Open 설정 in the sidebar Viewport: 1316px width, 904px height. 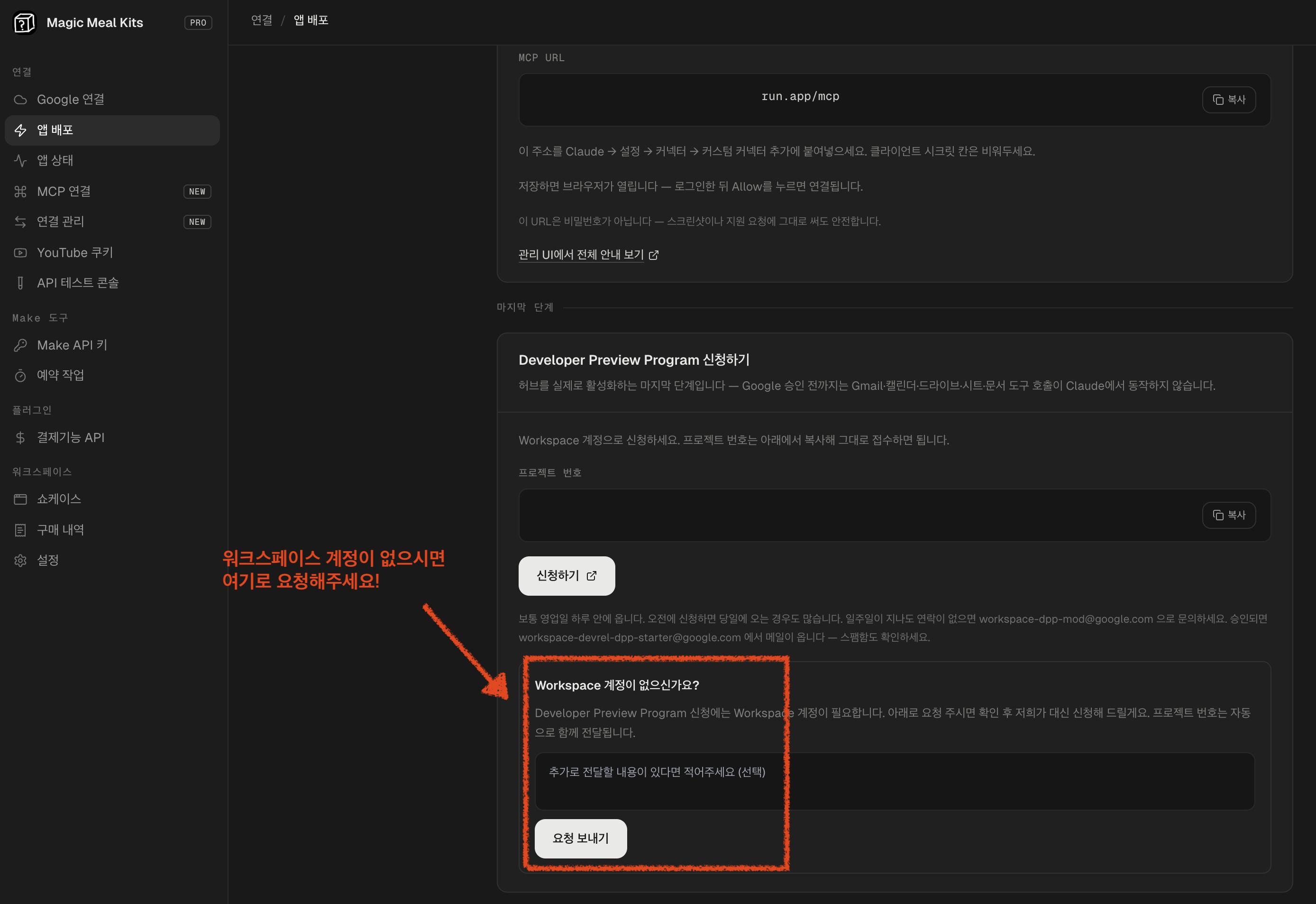112,560
